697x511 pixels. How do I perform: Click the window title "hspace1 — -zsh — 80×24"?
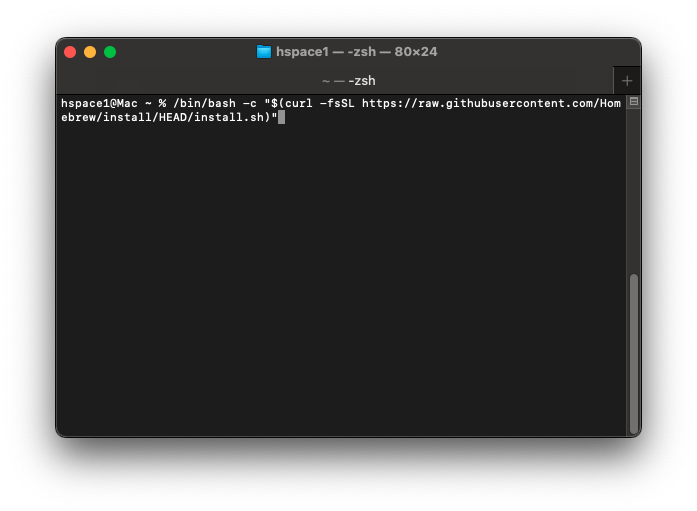click(x=356, y=52)
